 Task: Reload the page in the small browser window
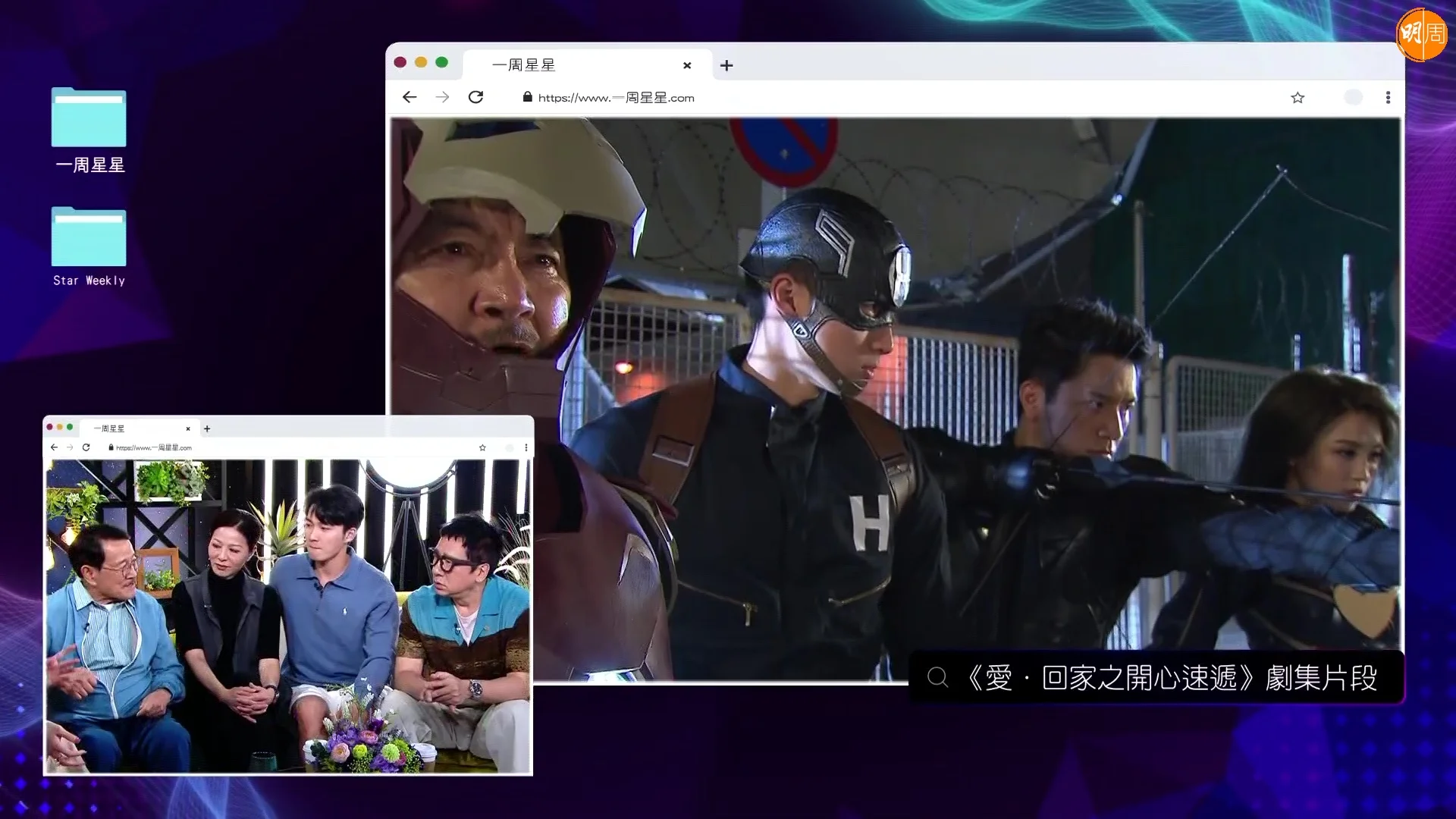click(x=86, y=447)
